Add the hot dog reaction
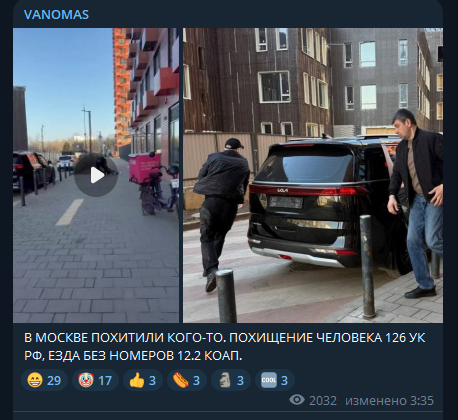Image resolution: width=458 pixels, height=420 pixels. coord(187,380)
